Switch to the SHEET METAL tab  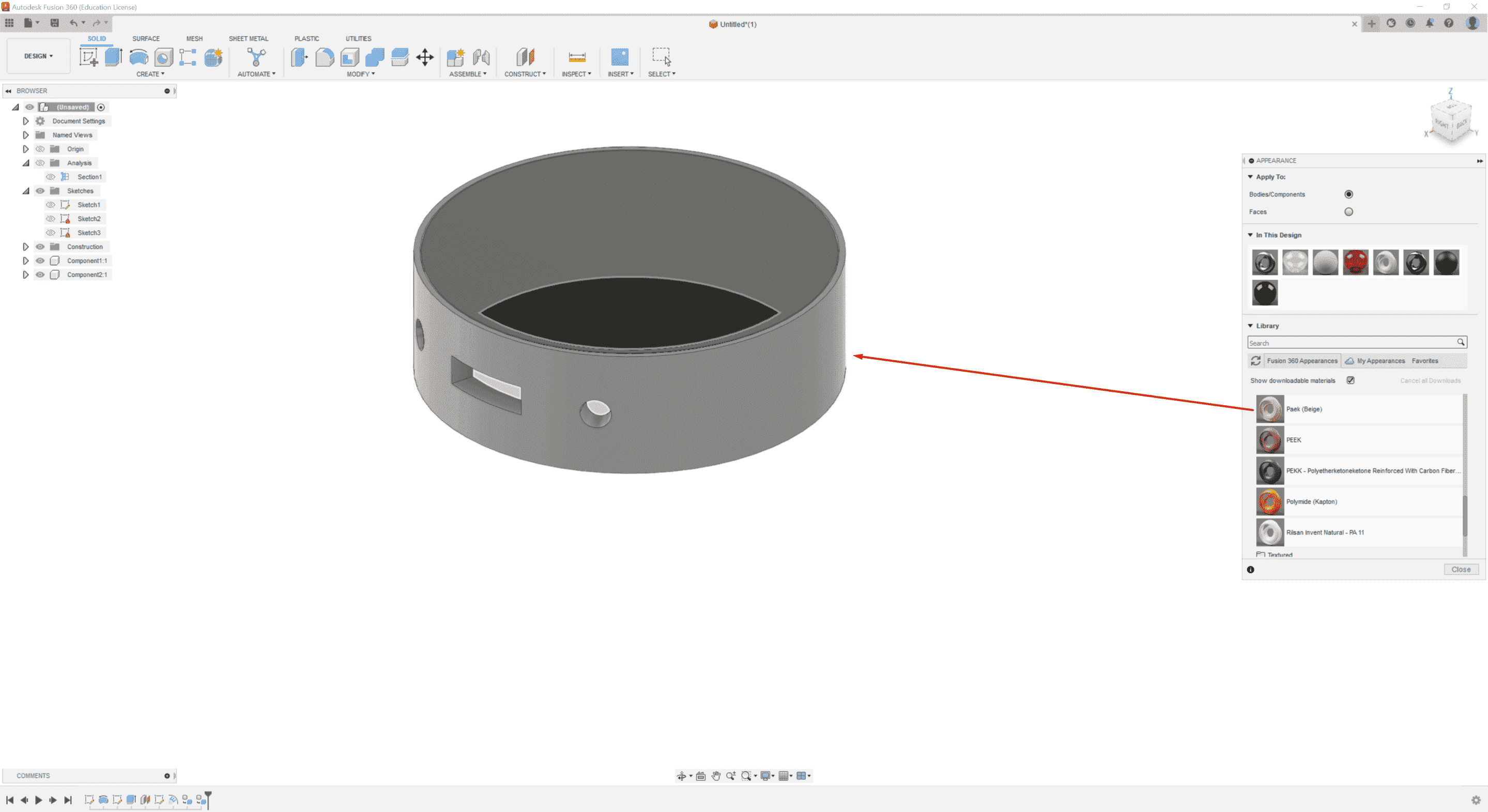(249, 39)
